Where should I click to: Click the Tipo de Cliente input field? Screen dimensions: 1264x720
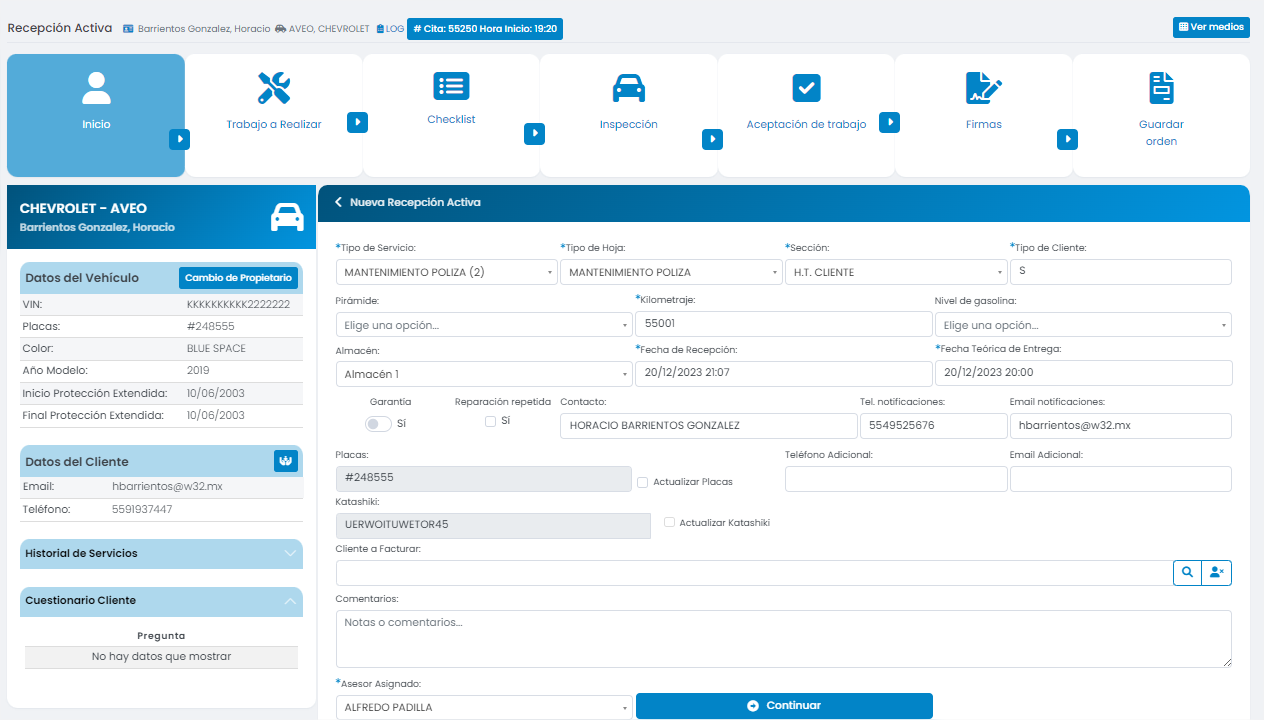(x=1121, y=272)
